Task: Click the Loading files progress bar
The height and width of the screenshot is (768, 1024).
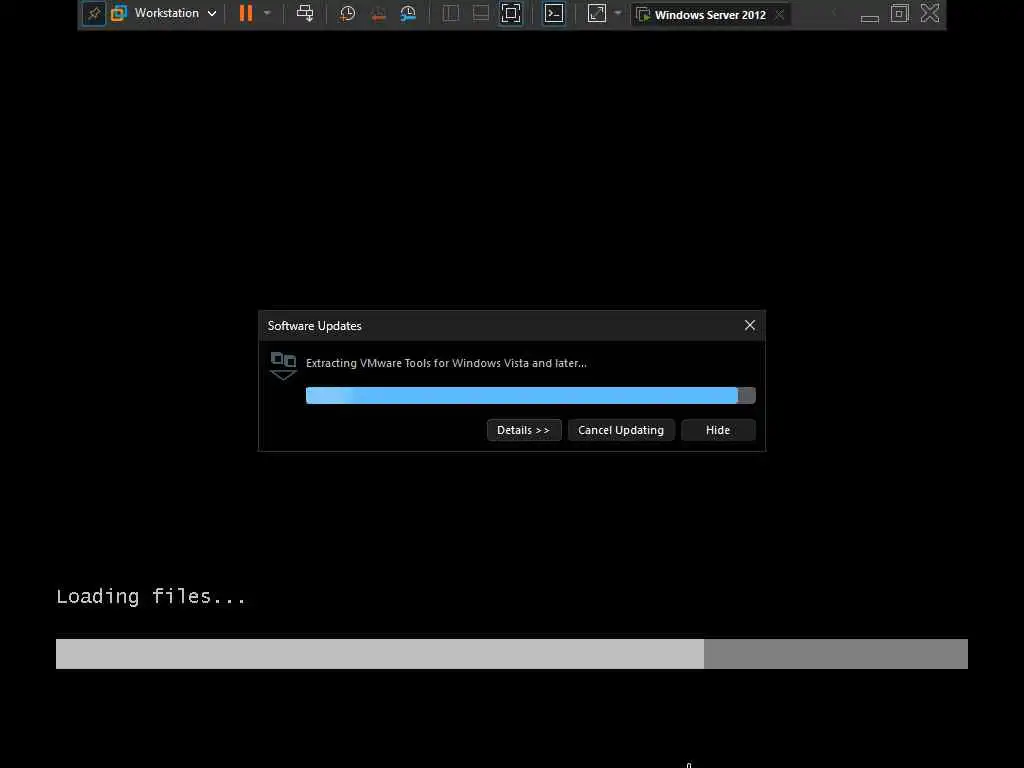Action: point(511,654)
